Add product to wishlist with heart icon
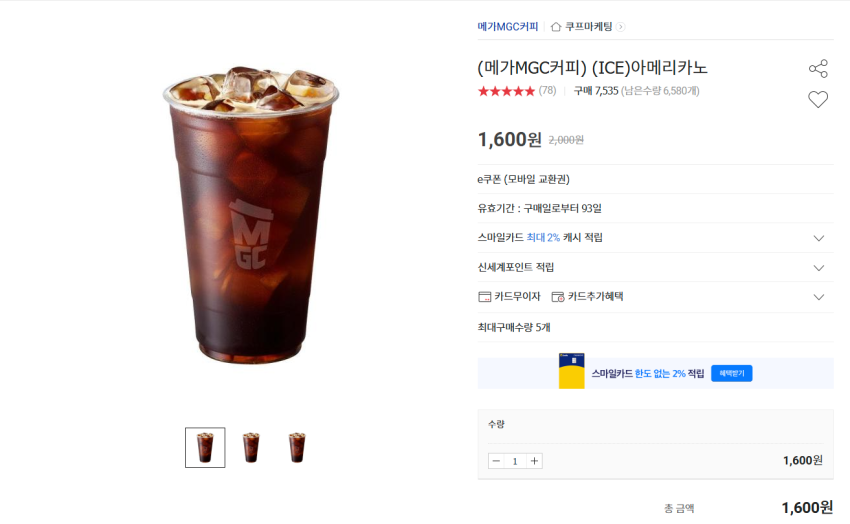The height and width of the screenshot is (524, 850). (818, 99)
